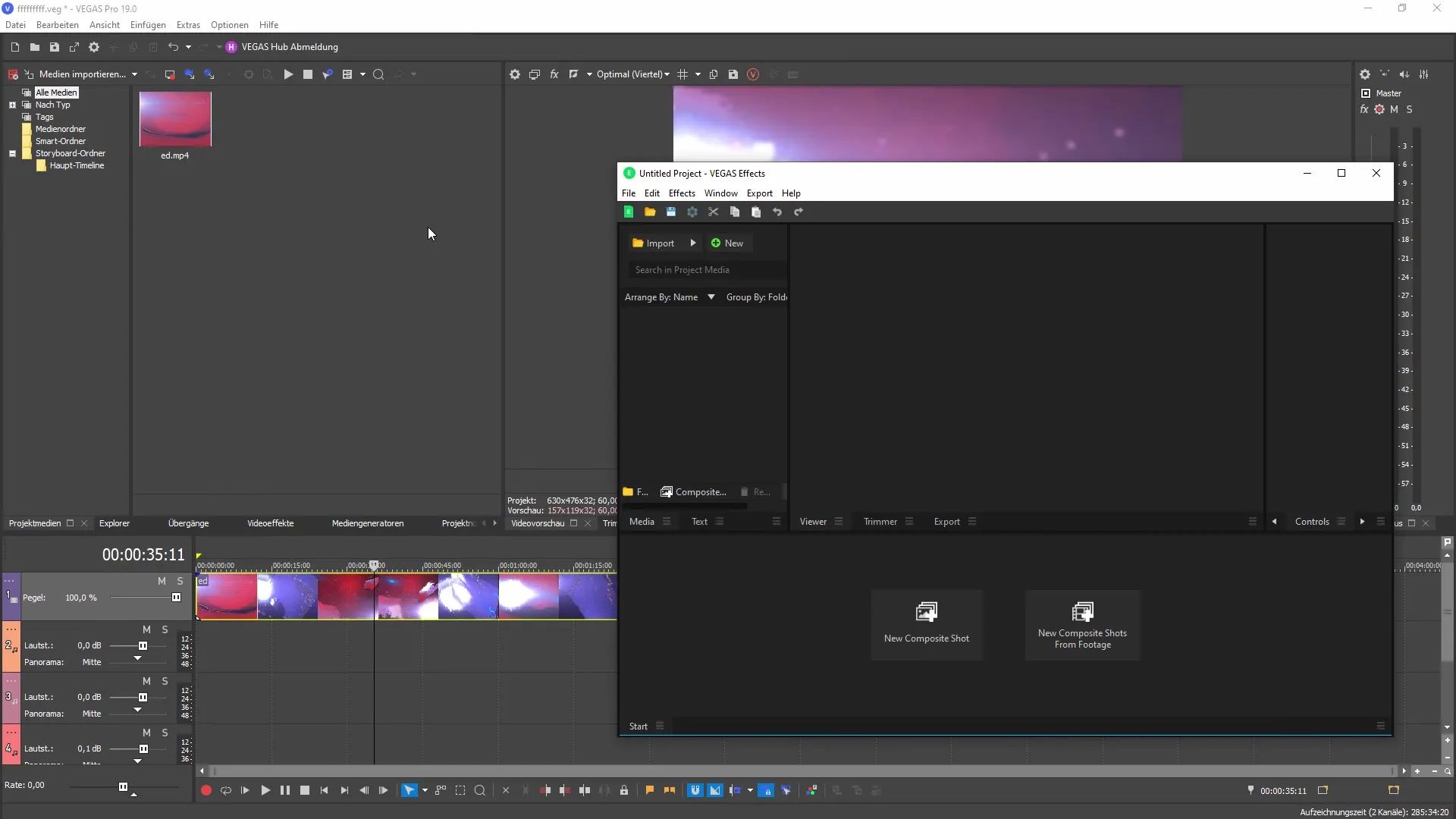Viewport: 1456px width, 819px height.
Task: Open undo history dropdown arrow
Action: point(188,47)
